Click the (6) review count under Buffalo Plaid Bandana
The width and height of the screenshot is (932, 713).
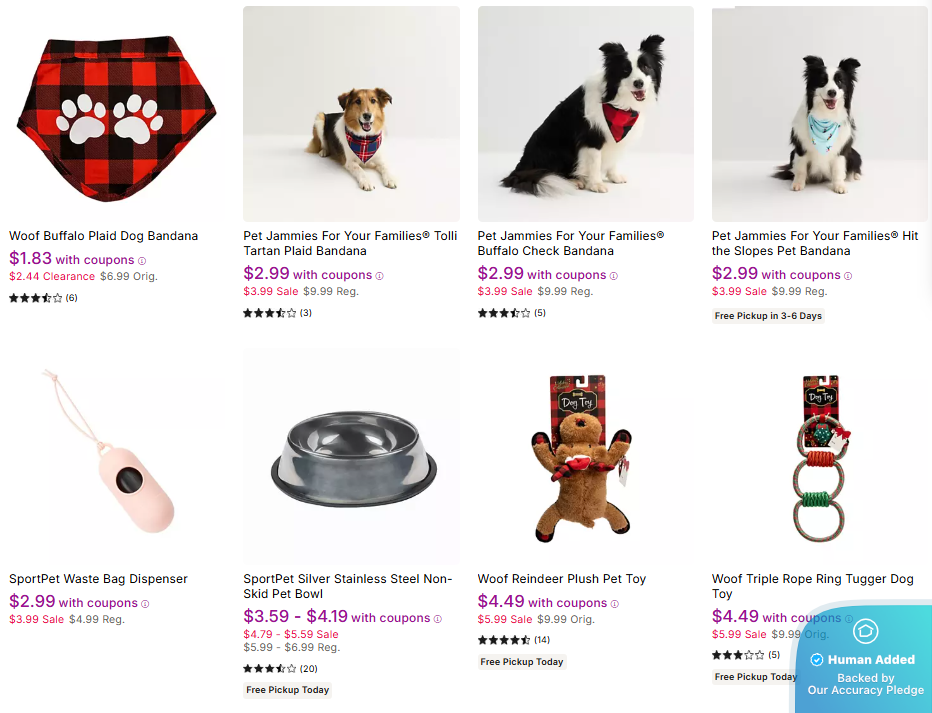(x=72, y=297)
